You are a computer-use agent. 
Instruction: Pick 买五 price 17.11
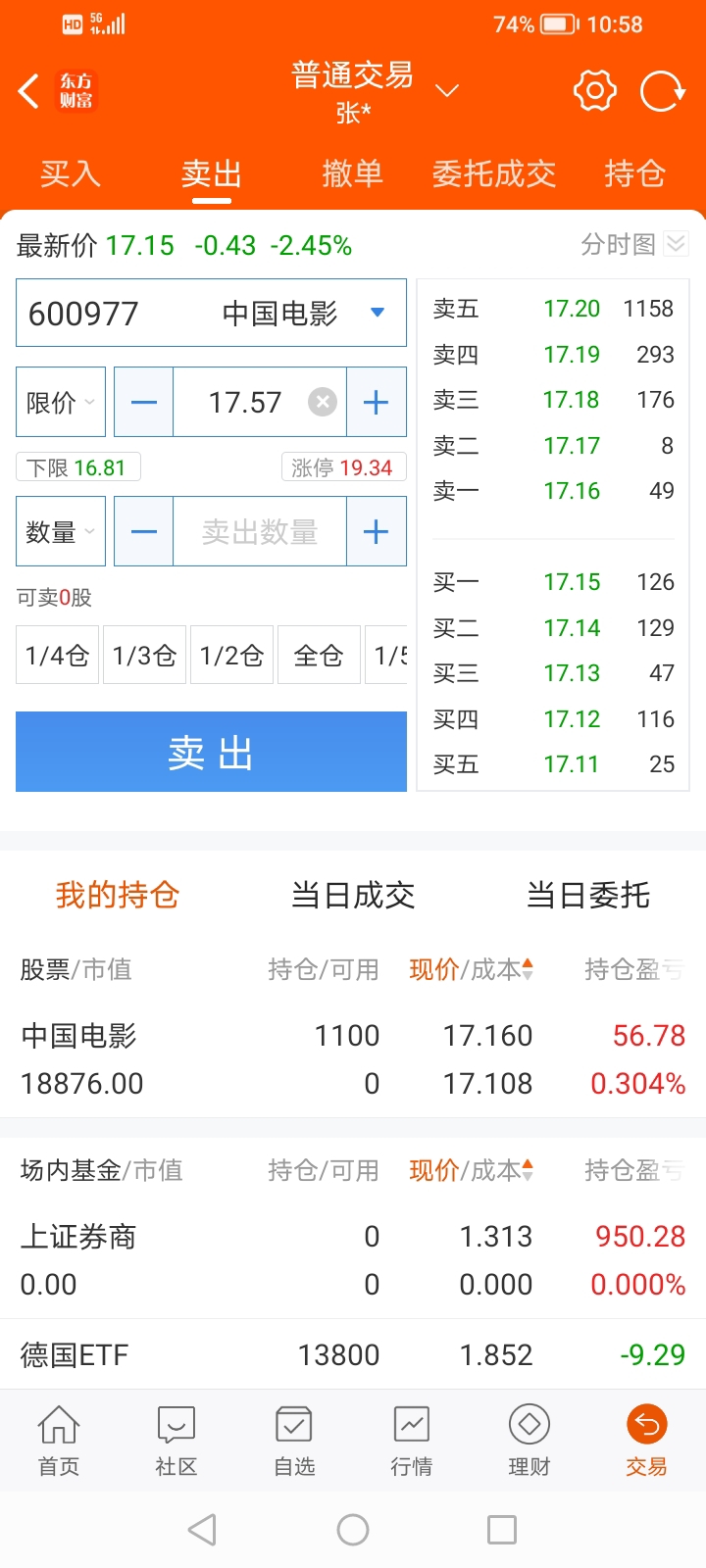pos(554,764)
